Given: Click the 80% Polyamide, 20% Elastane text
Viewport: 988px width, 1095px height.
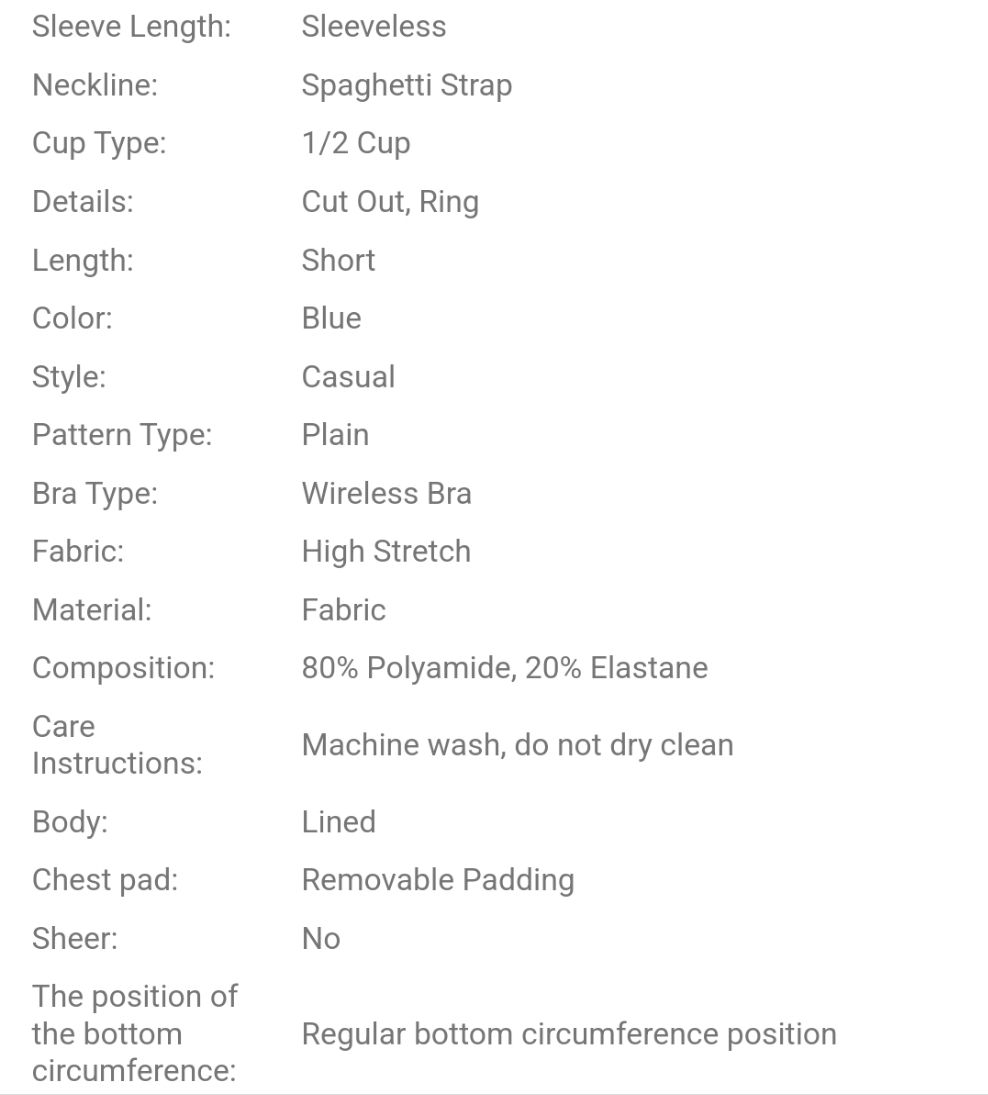Looking at the screenshot, I should (504, 668).
